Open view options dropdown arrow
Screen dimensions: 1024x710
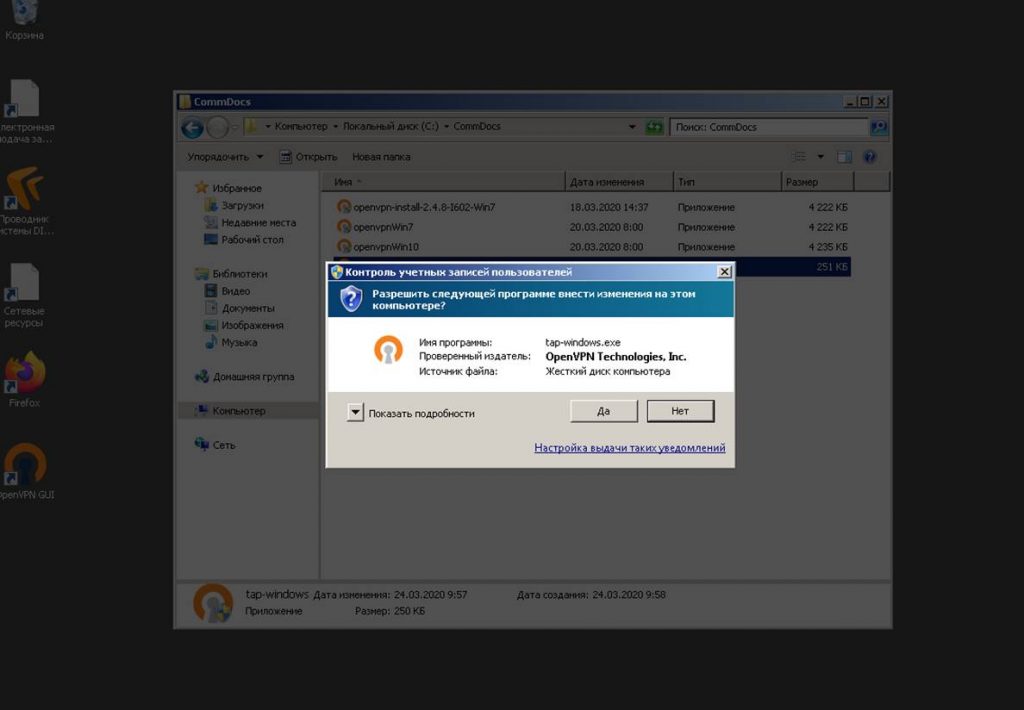pos(820,157)
